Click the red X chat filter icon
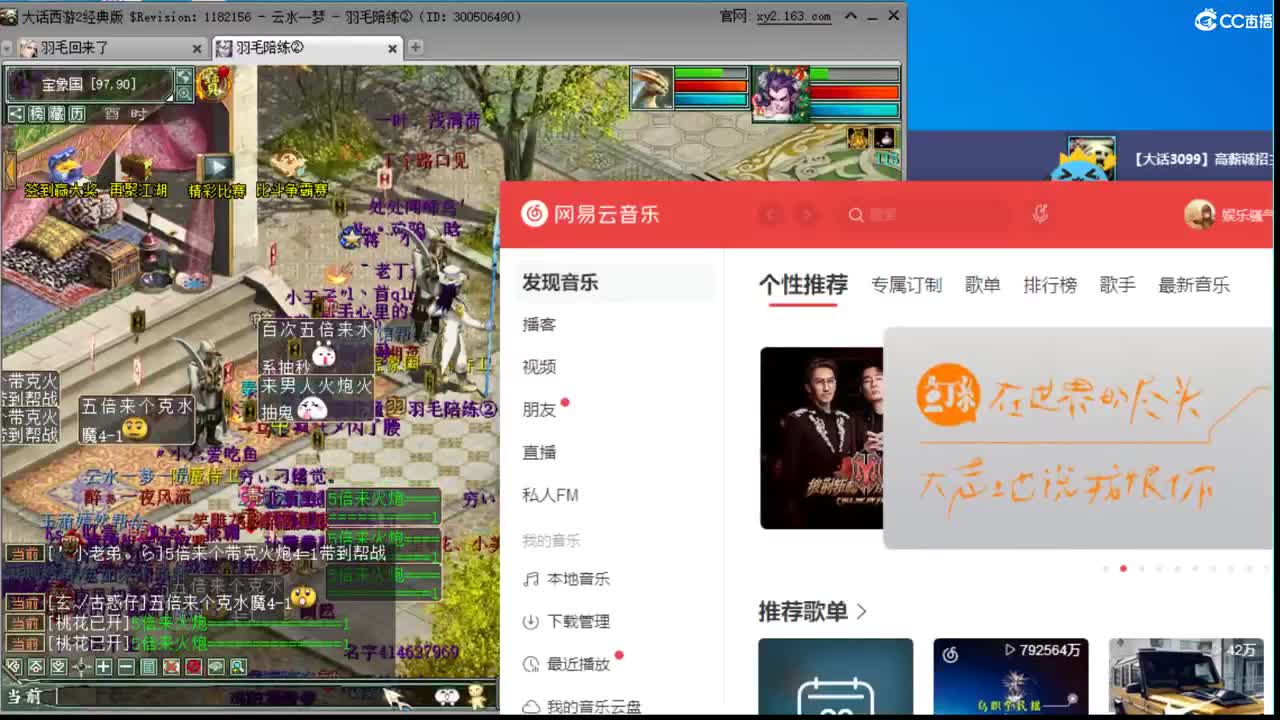This screenshot has height=720, width=1280. coord(171,667)
